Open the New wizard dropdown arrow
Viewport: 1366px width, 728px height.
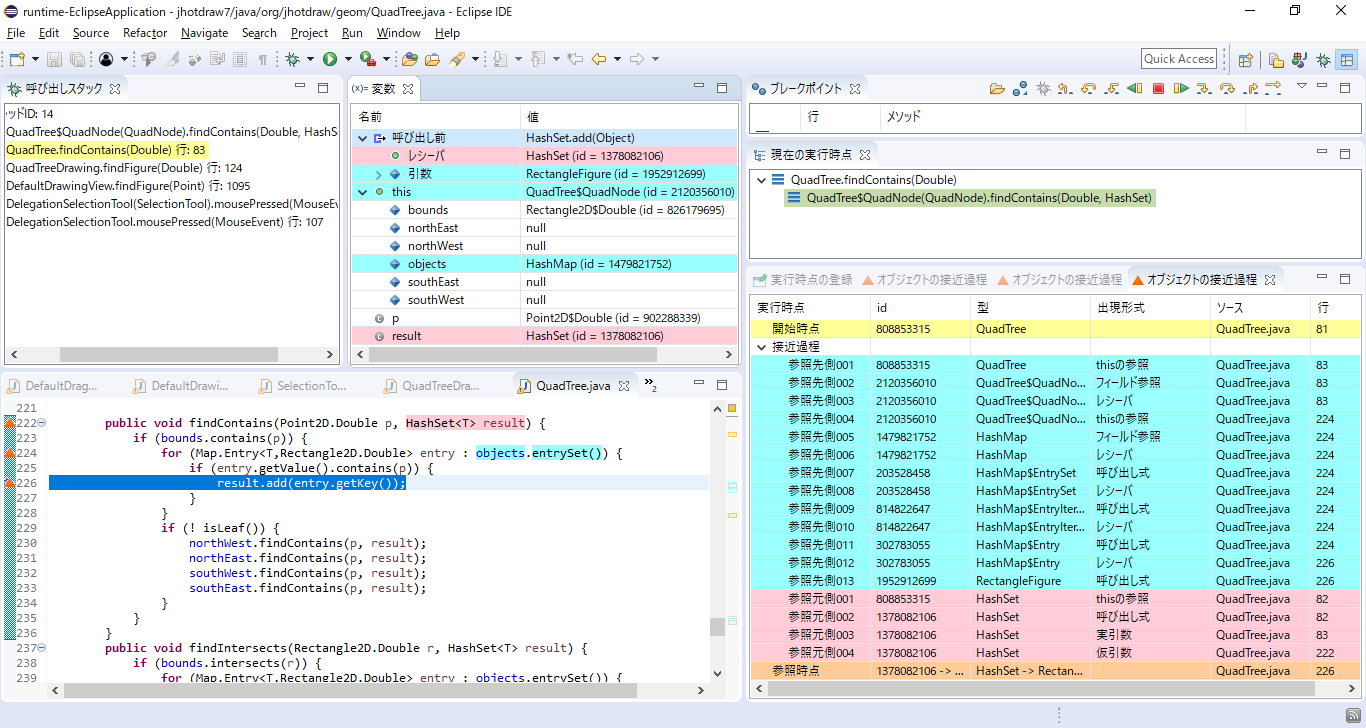click(34, 59)
